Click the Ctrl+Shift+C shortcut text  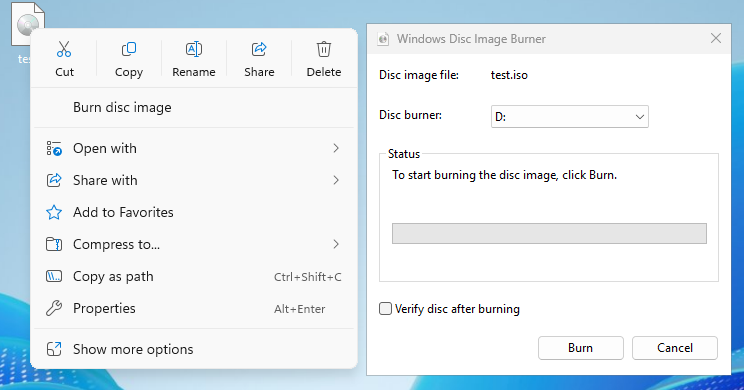pyautogui.click(x=307, y=277)
